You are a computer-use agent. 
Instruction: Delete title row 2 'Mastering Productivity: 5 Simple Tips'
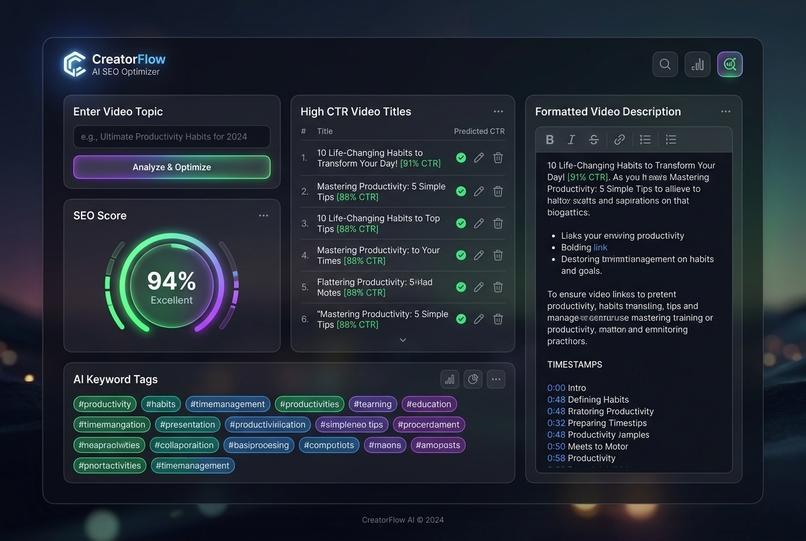pyautogui.click(x=498, y=191)
